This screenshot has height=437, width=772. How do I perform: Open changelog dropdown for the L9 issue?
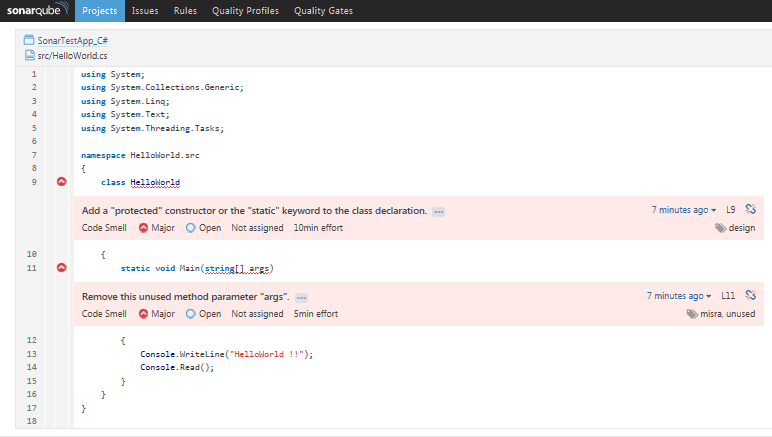click(x=683, y=210)
